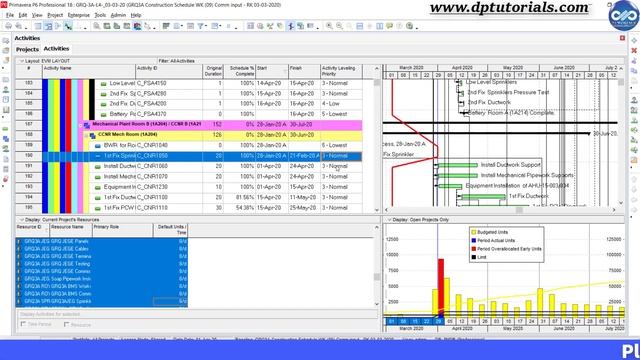
Task: Click the Zoom In magnifier icon
Action: [x=329, y=26]
